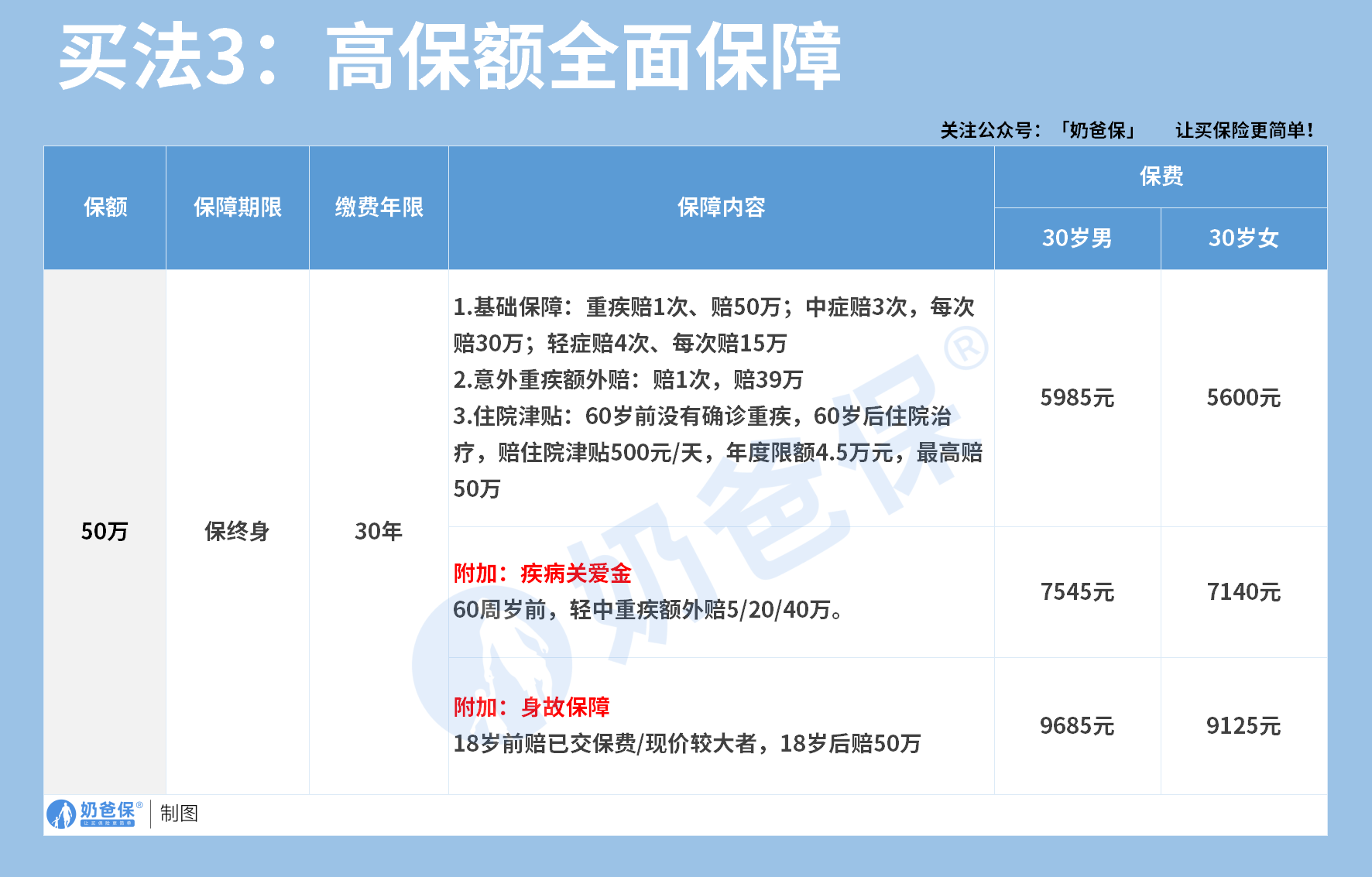Screen dimensions: 1372x877
Task: Click the 7140元 premium value
Action: click(1244, 593)
